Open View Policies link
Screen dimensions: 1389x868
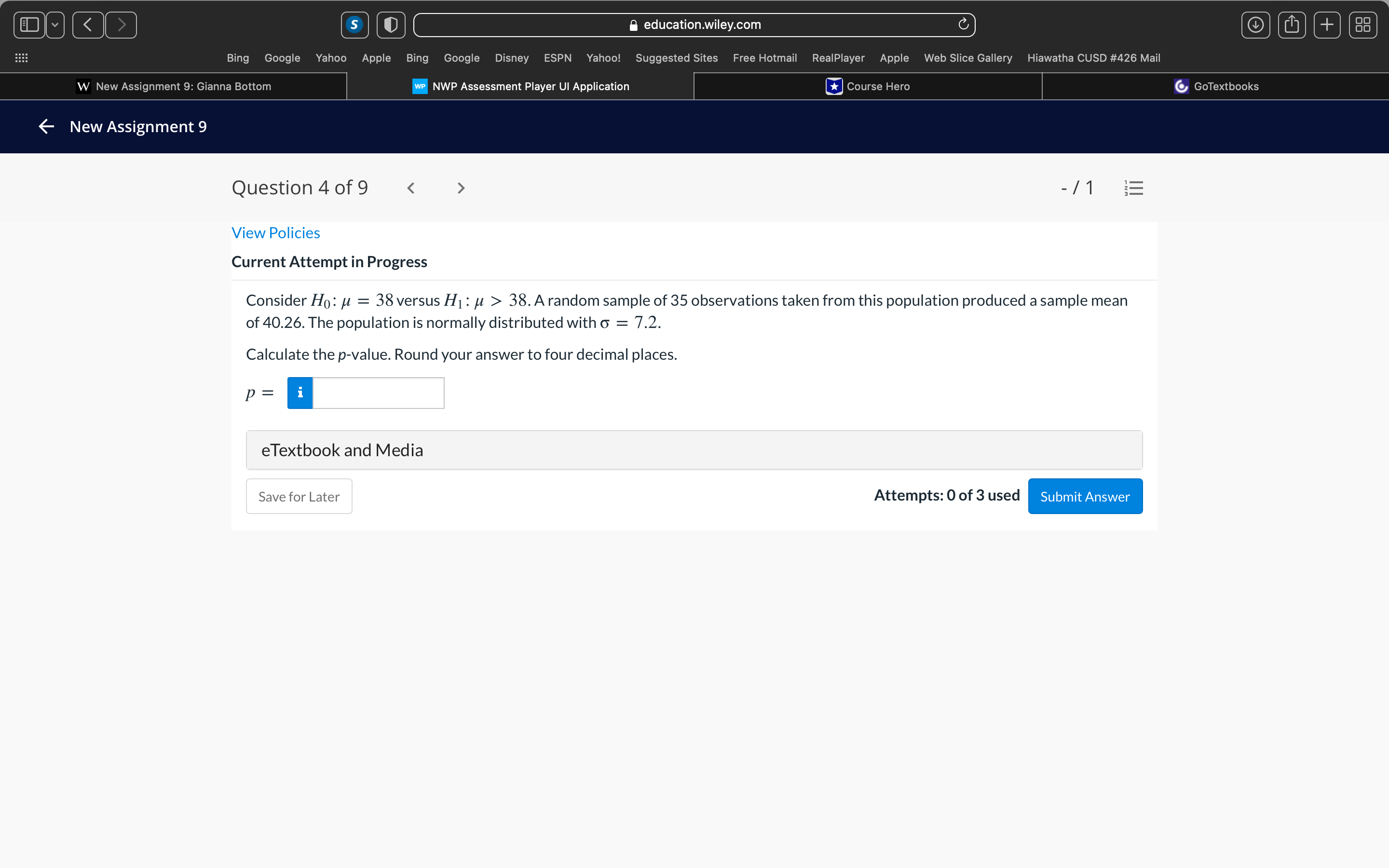[x=275, y=232]
